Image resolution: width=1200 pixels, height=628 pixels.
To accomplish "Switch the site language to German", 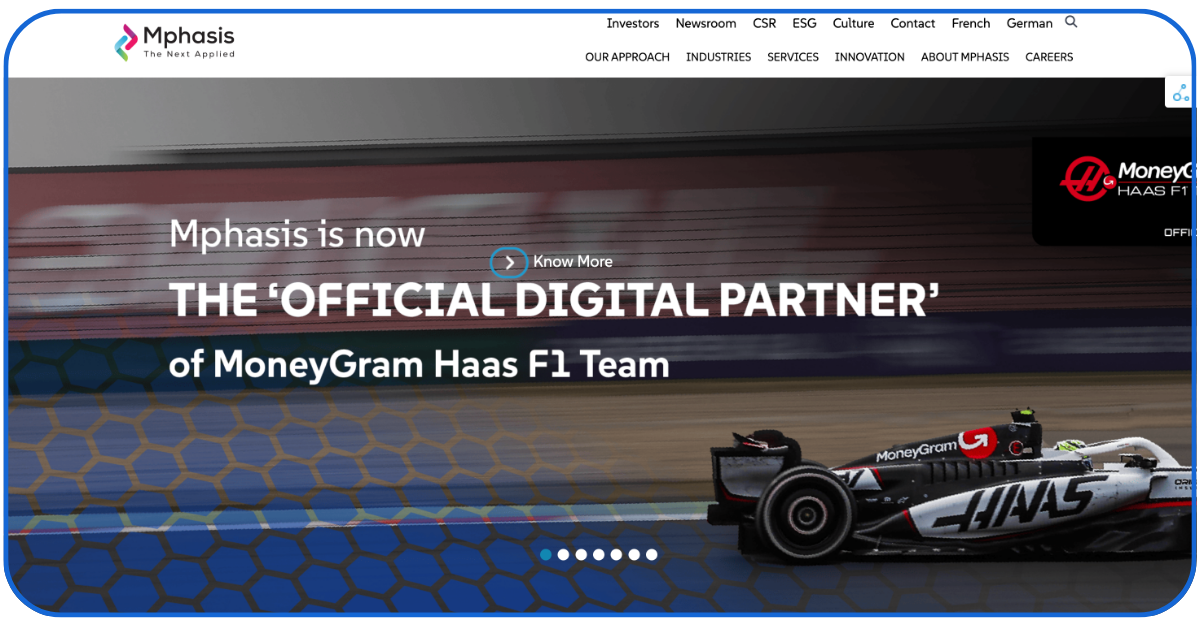I will pos(1029,23).
